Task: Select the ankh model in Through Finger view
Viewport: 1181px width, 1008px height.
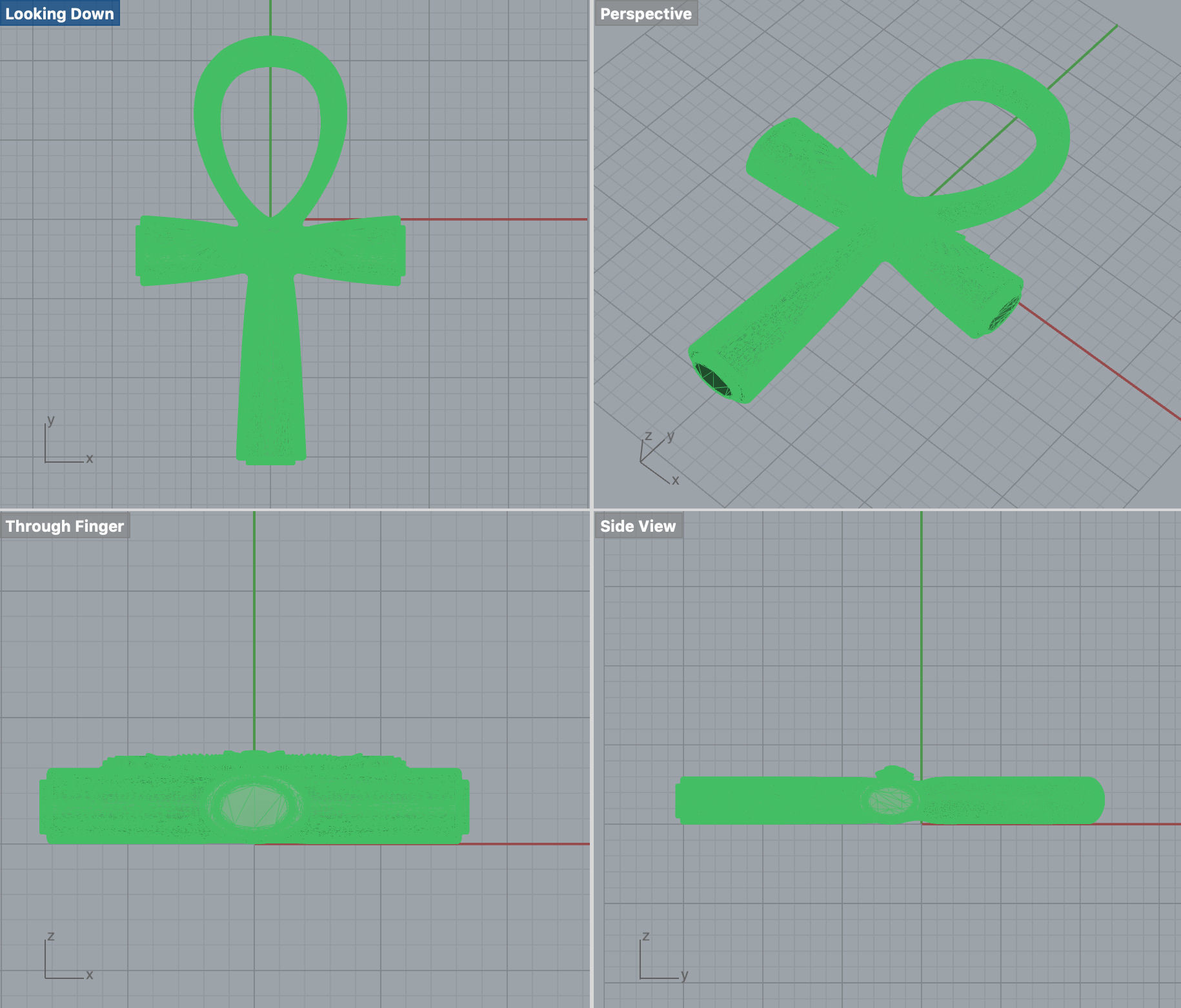Action: [x=254, y=798]
